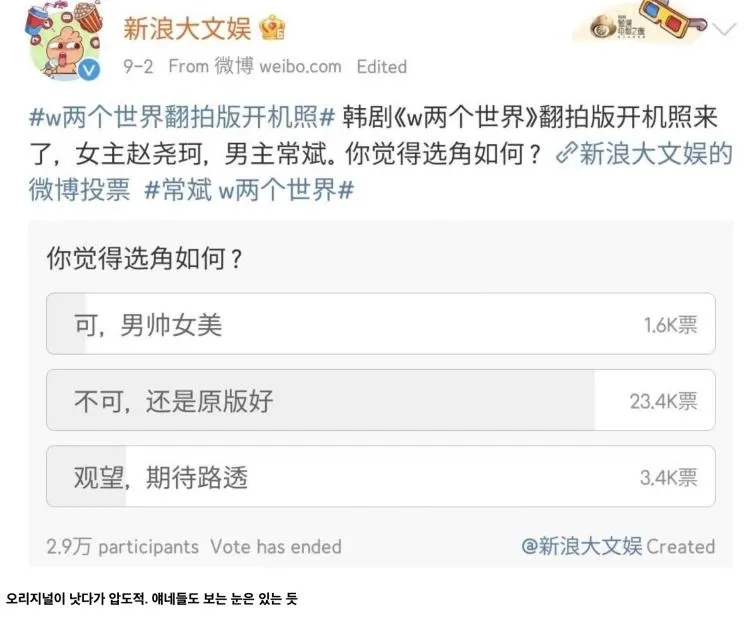Viewport: 750px width, 626px height.
Task: Select poll option 可，男帅女美
Action: coord(381,324)
